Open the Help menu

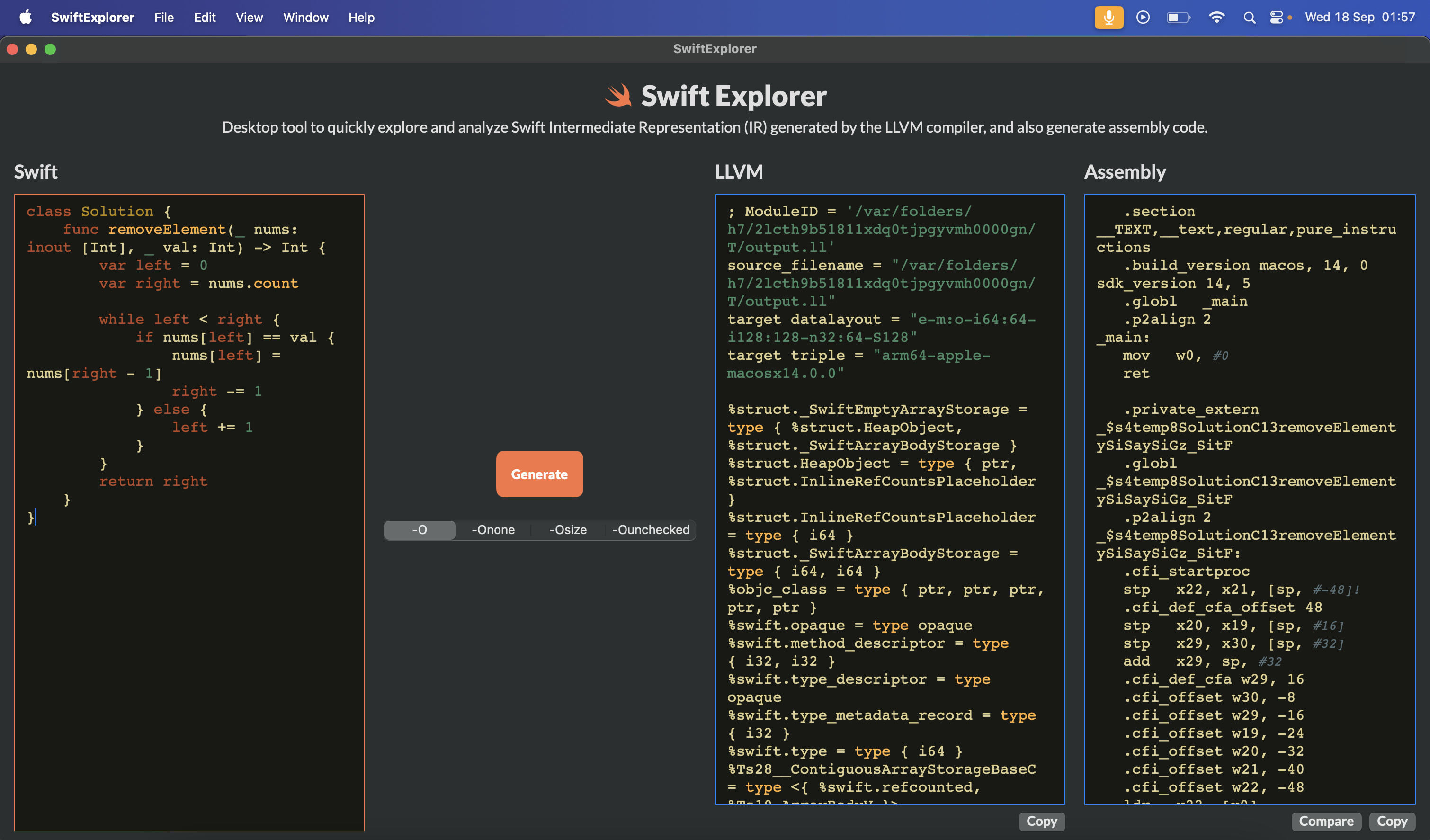click(361, 17)
